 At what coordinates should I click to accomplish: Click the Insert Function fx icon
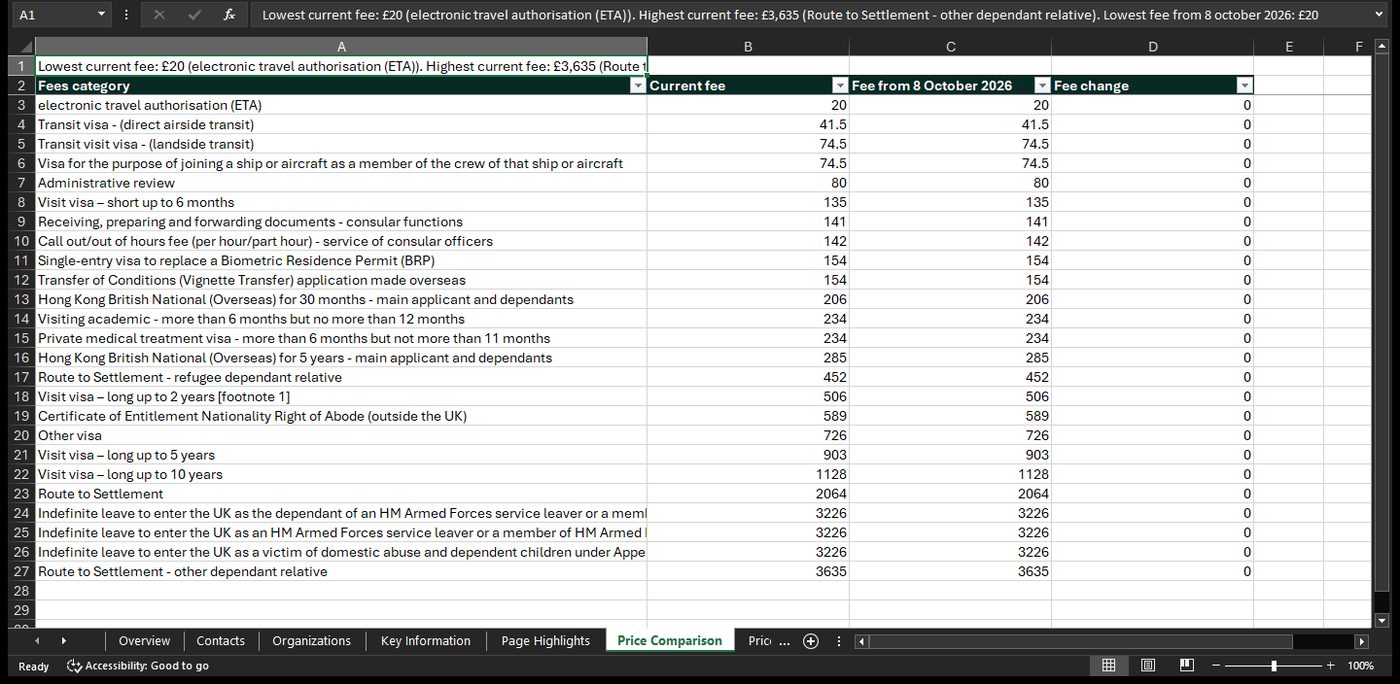(x=229, y=15)
